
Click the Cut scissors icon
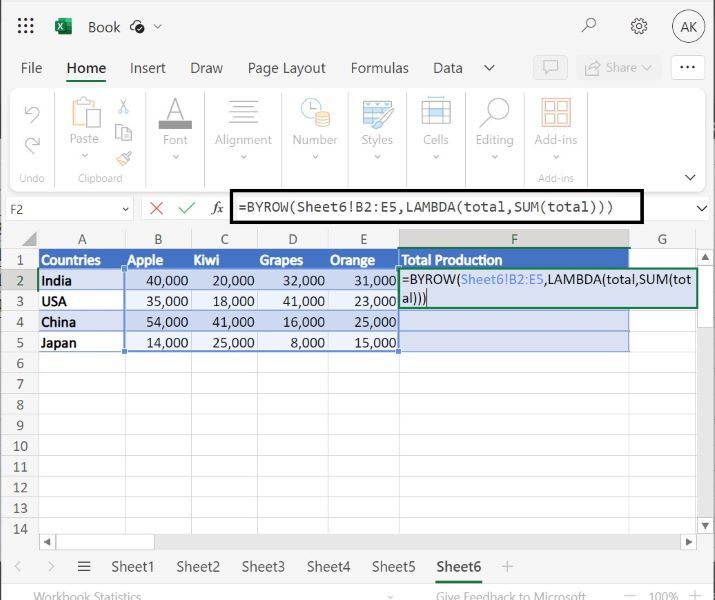coord(123,106)
